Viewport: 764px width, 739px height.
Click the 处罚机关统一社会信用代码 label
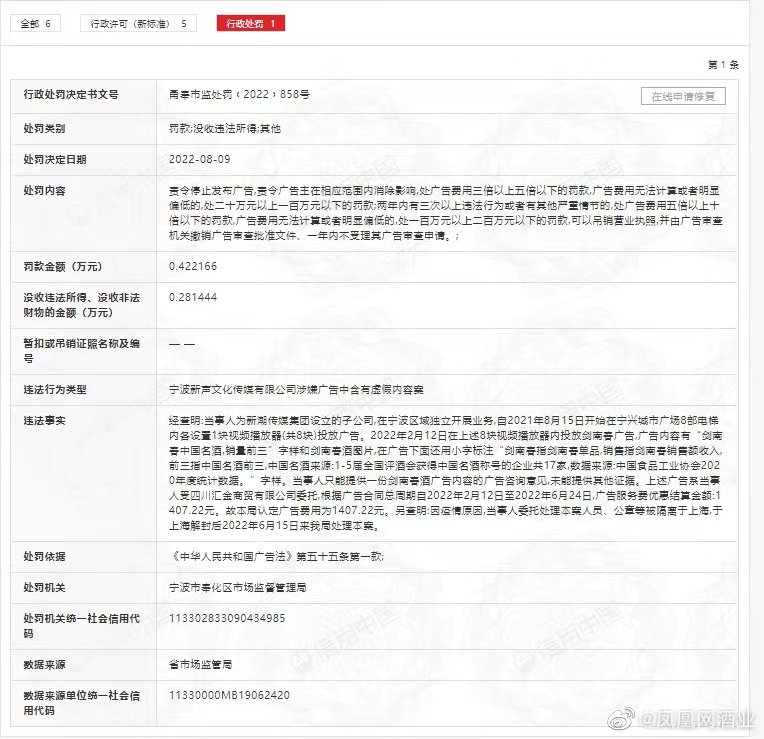pyautogui.click(x=82, y=625)
